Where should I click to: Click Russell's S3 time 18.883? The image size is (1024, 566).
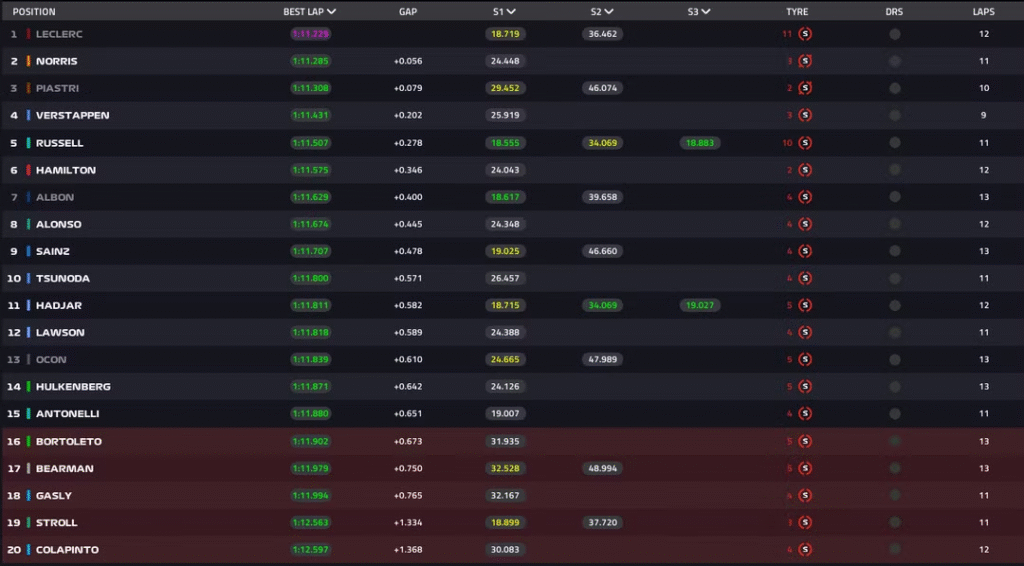[x=699, y=142]
